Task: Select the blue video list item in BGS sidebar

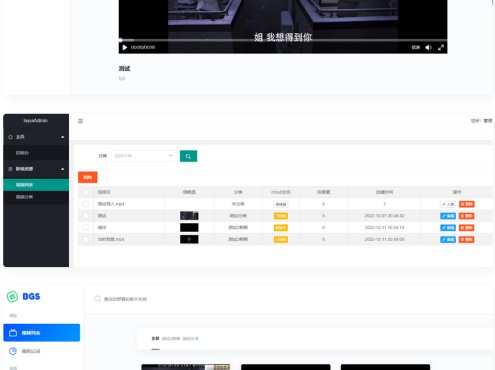Action: click(x=42, y=333)
